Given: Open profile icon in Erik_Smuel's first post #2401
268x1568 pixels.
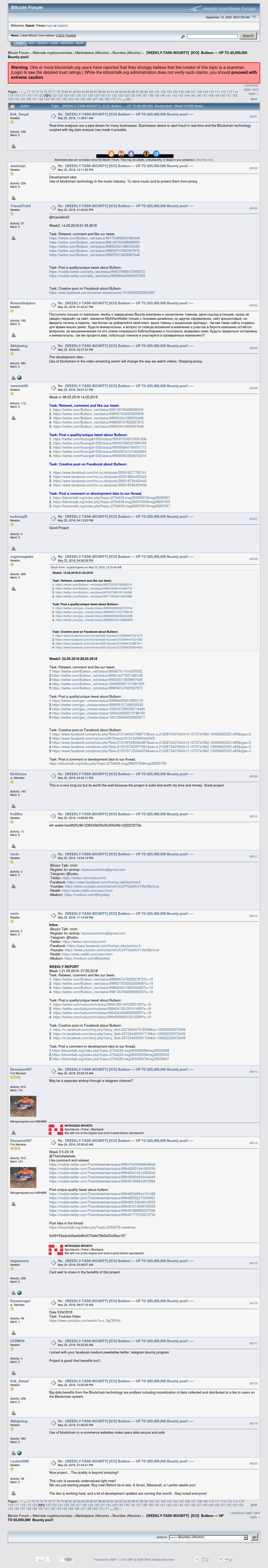Looking at the screenshot, I should click(13, 146).
